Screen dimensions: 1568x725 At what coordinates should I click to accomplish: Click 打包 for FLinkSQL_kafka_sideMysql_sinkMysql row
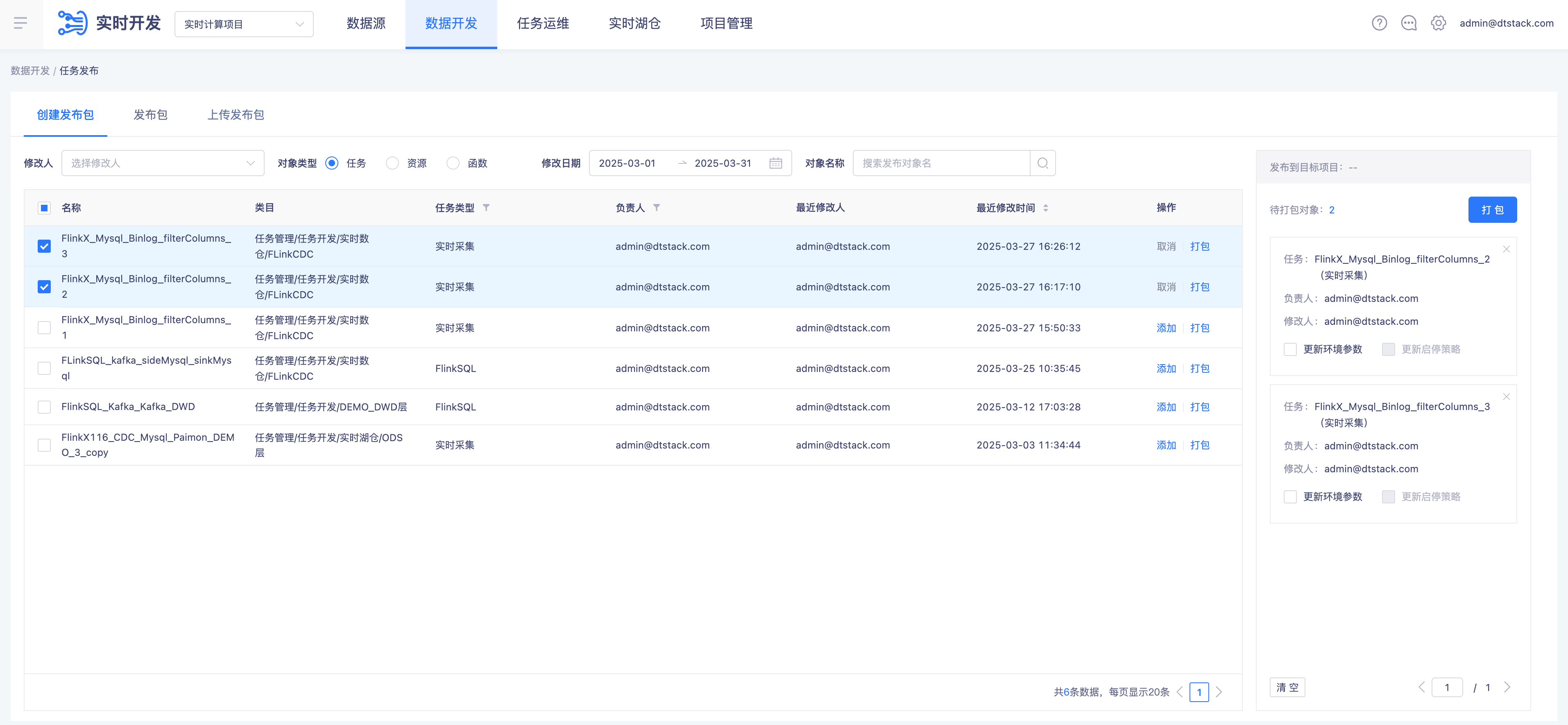tap(1200, 368)
